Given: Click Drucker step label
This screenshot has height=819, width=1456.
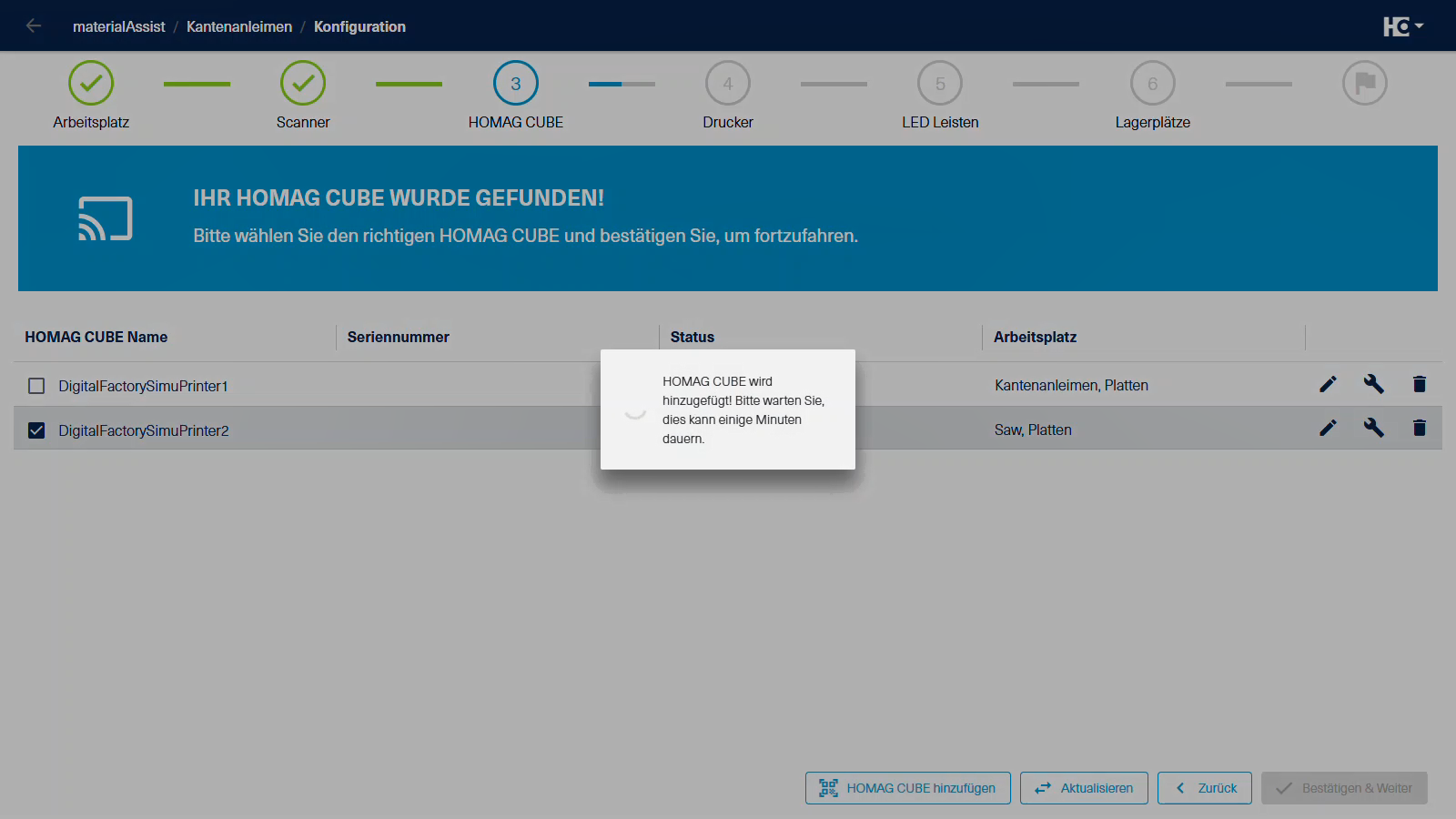Looking at the screenshot, I should pos(728,122).
